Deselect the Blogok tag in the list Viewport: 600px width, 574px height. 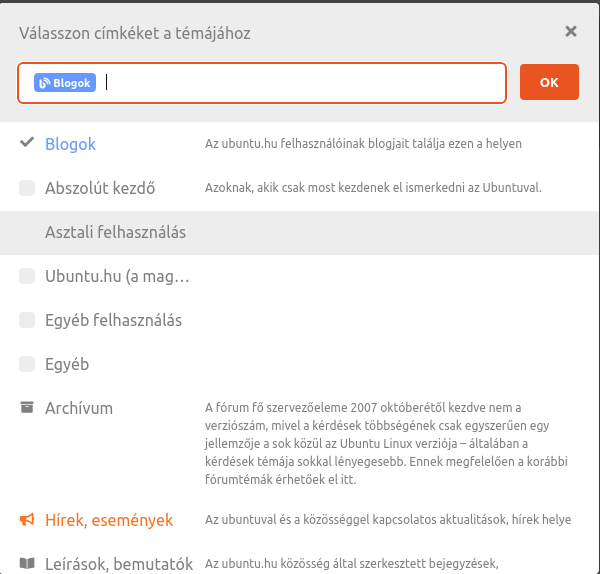click(x=70, y=144)
